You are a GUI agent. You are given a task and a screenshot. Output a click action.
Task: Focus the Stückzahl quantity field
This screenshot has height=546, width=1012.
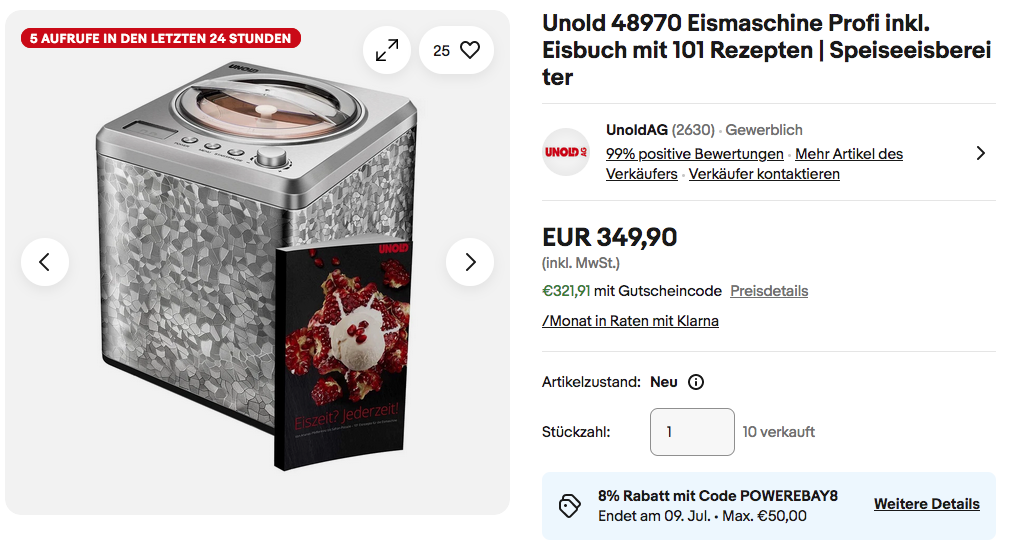point(692,432)
